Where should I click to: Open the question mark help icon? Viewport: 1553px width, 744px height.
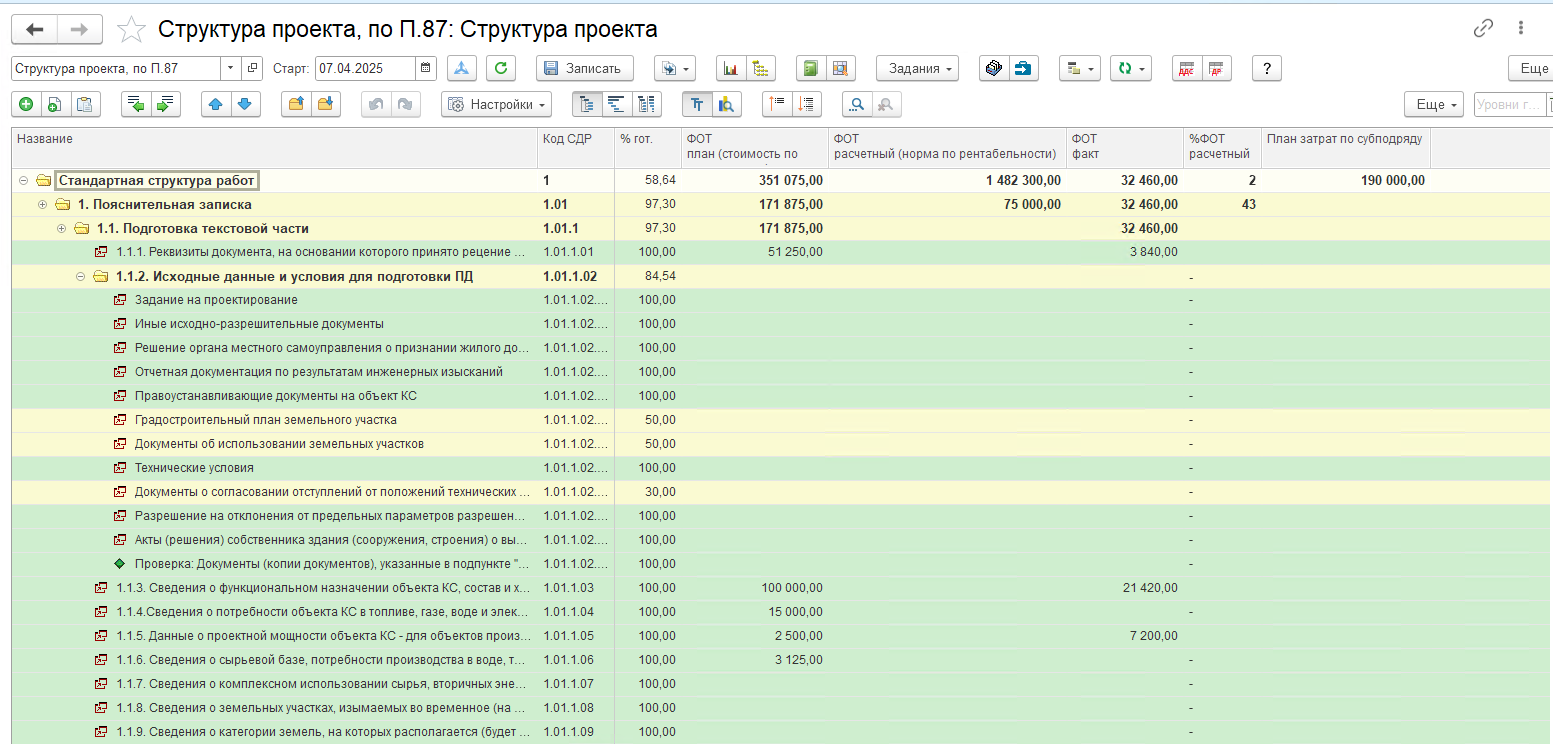[1267, 68]
